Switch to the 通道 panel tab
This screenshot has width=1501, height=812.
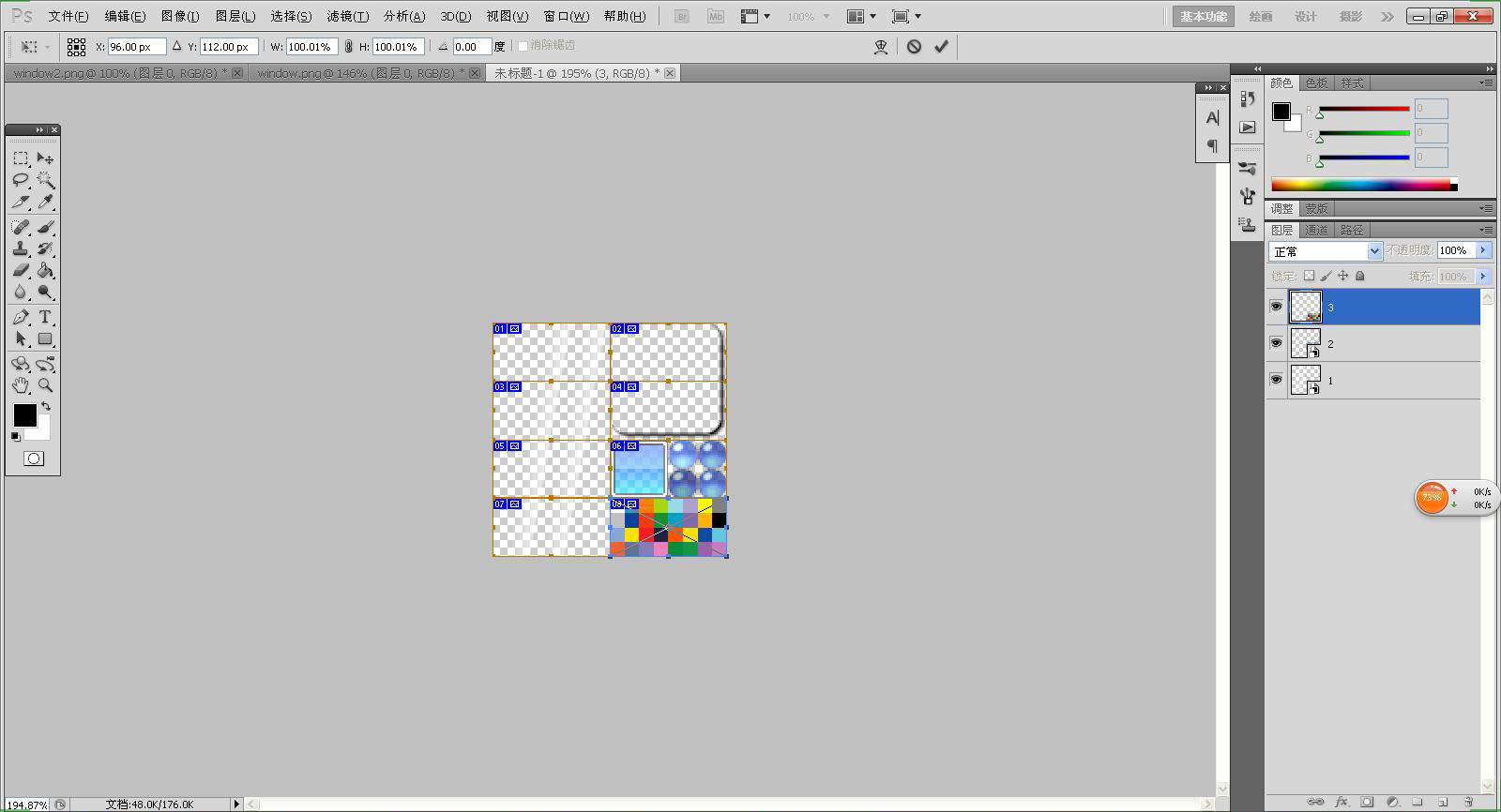[x=1316, y=230]
